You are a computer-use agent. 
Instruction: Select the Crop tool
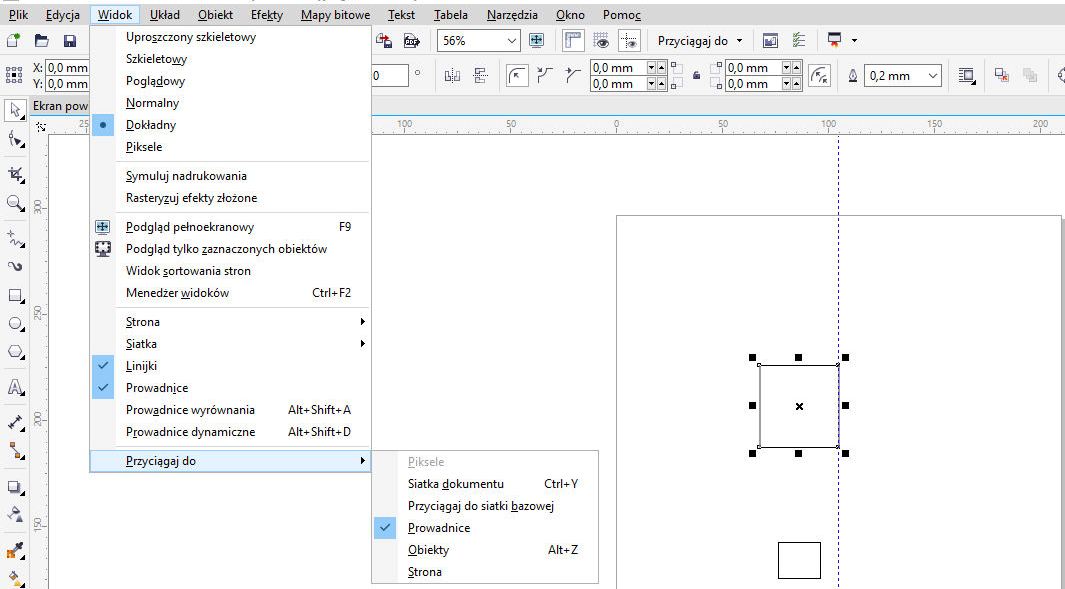point(15,173)
